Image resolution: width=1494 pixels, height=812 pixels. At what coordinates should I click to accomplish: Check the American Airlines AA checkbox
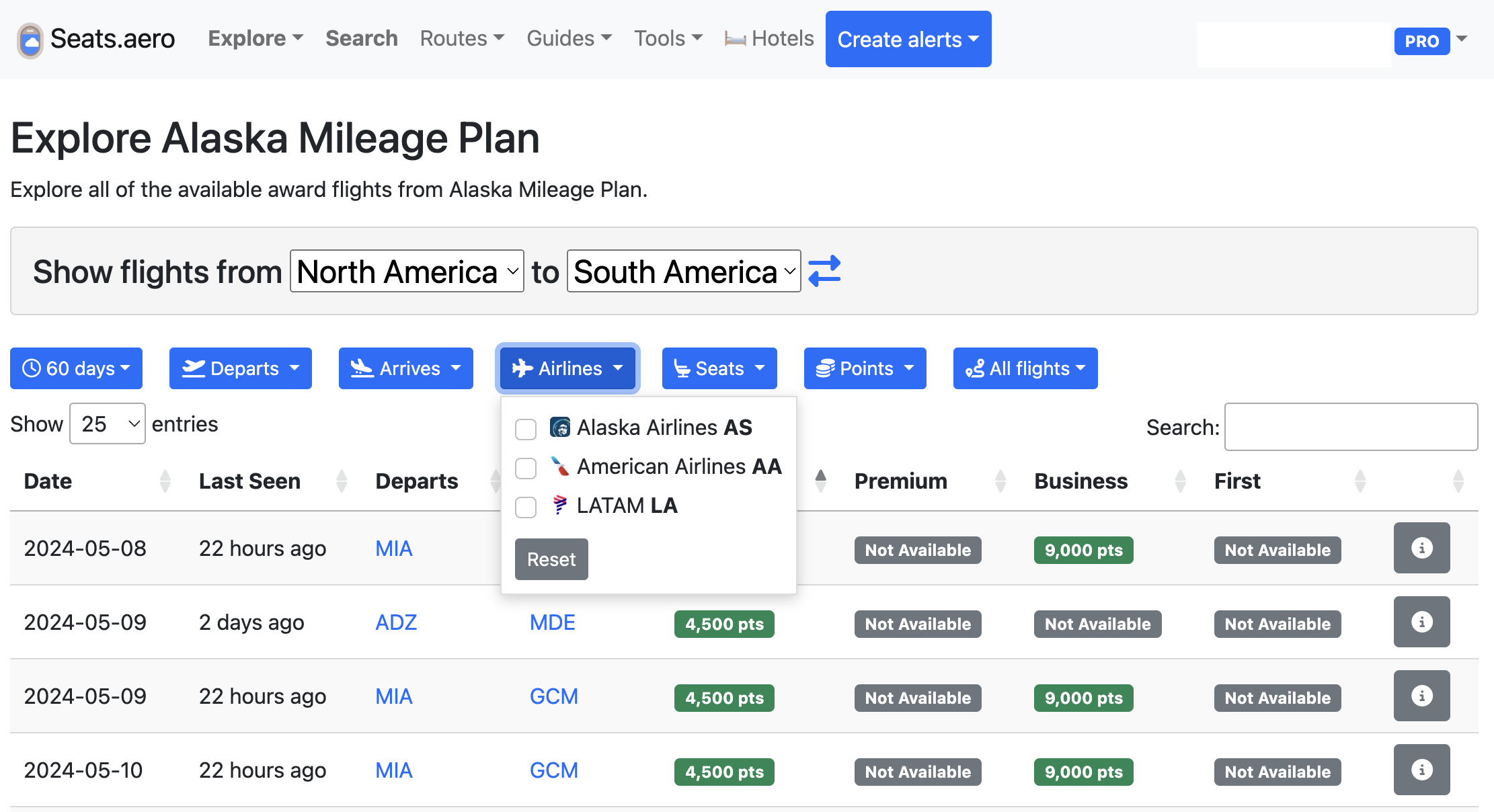coord(526,468)
